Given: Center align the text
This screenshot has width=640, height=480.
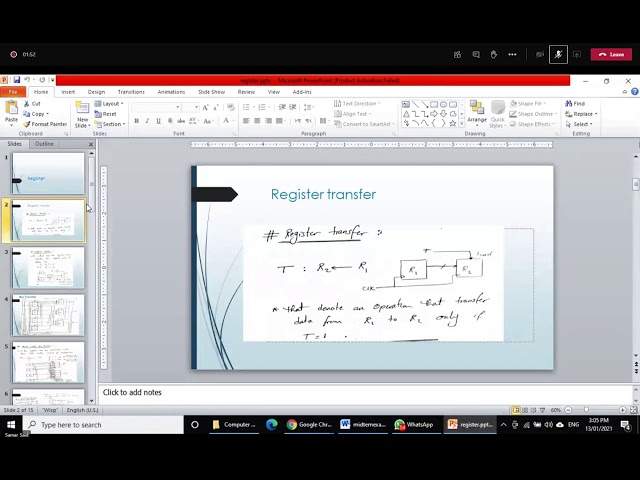Looking at the screenshot, I should 257,121.
